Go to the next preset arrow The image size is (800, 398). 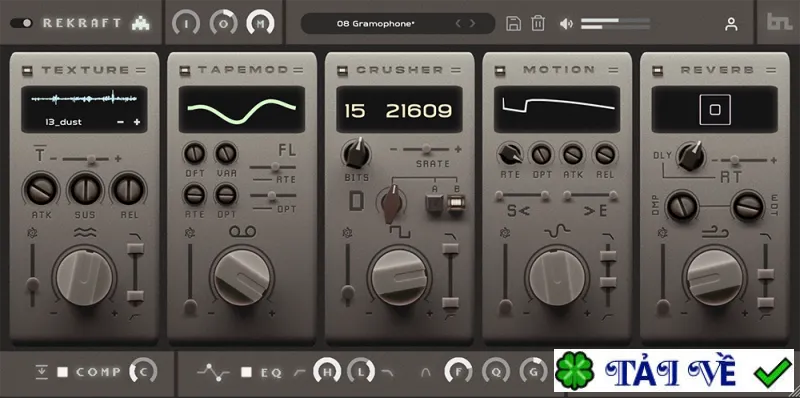click(472, 23)
